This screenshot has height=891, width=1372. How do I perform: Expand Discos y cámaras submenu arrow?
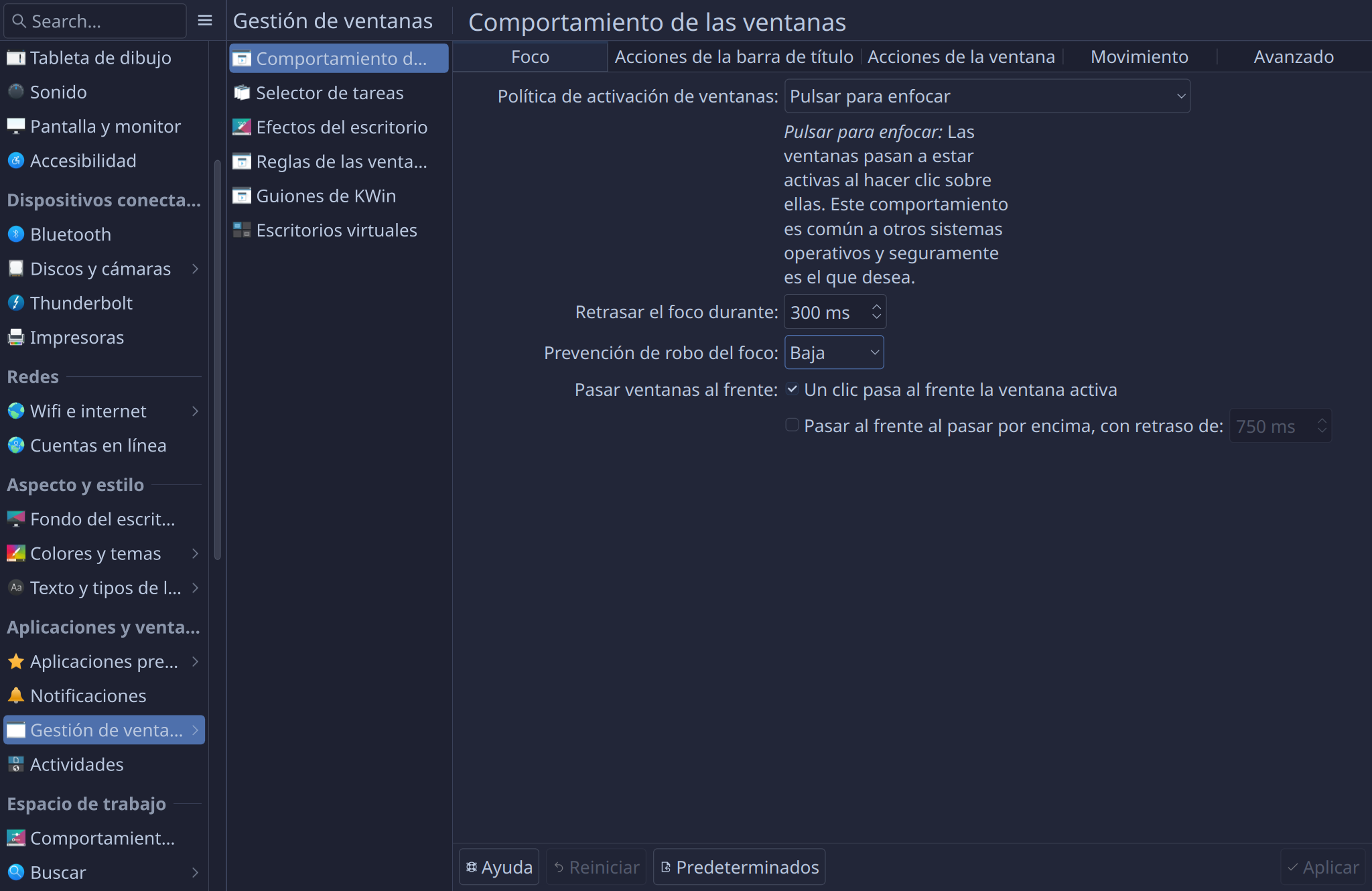[x=195, y=269]
